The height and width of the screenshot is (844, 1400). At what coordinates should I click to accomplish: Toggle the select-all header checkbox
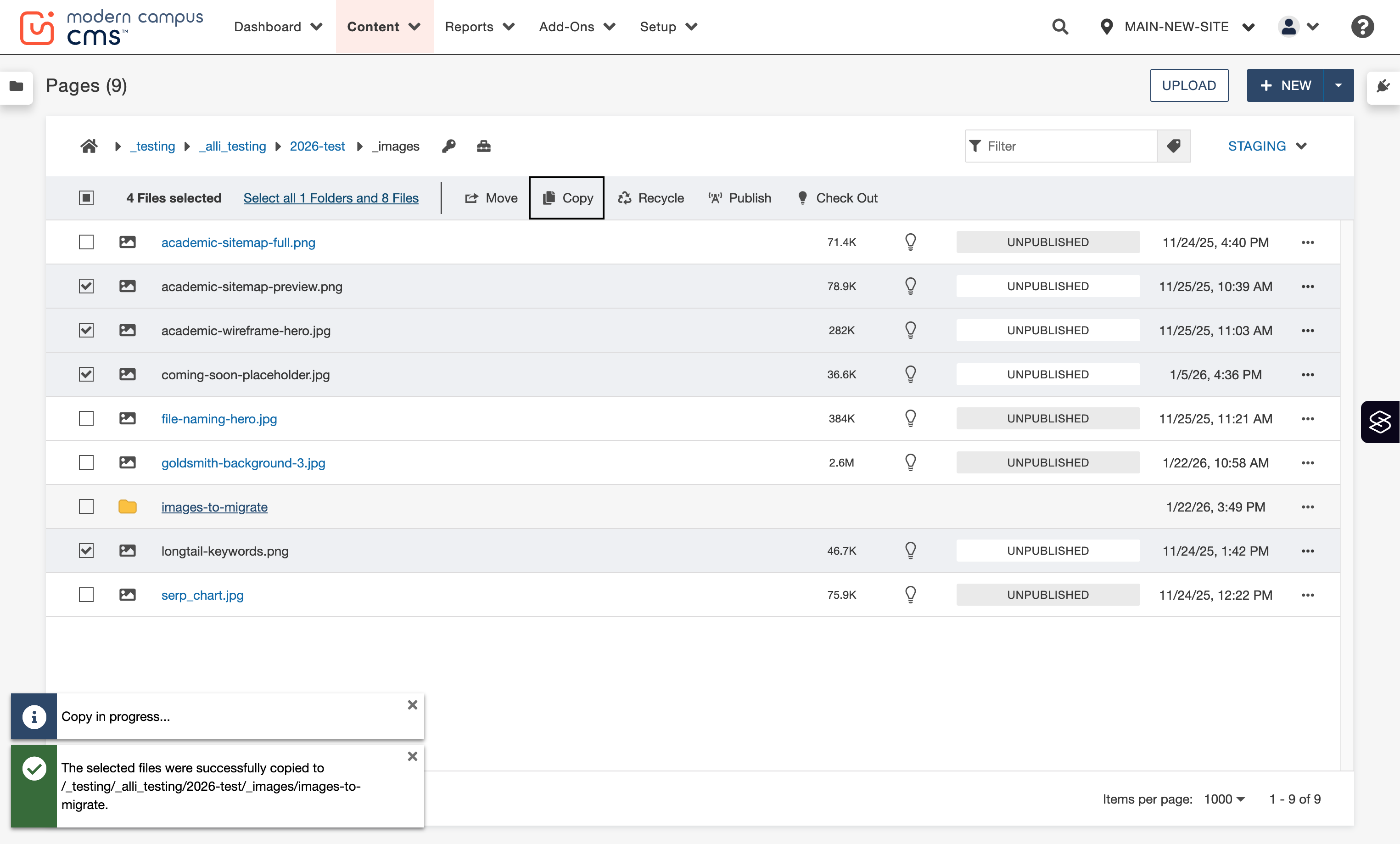(86, 198)
